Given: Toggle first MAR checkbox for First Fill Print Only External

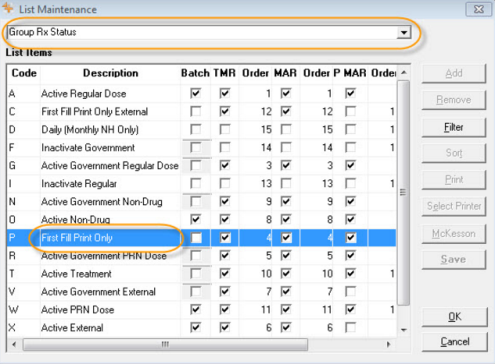Looking at the screenshot, I should tap(286, 111).
